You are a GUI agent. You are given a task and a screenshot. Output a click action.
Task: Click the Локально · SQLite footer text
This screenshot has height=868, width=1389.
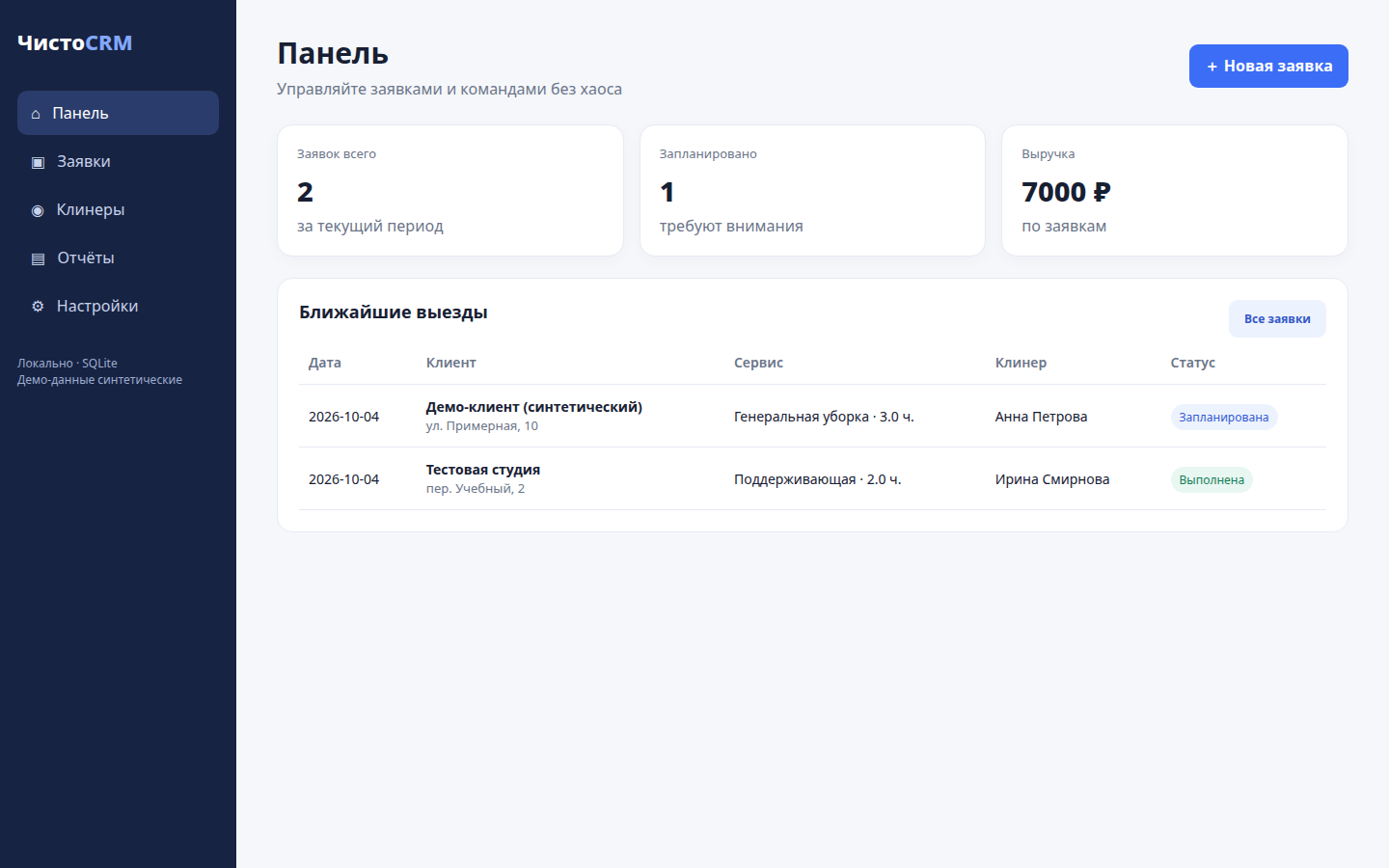pos(68,364)
